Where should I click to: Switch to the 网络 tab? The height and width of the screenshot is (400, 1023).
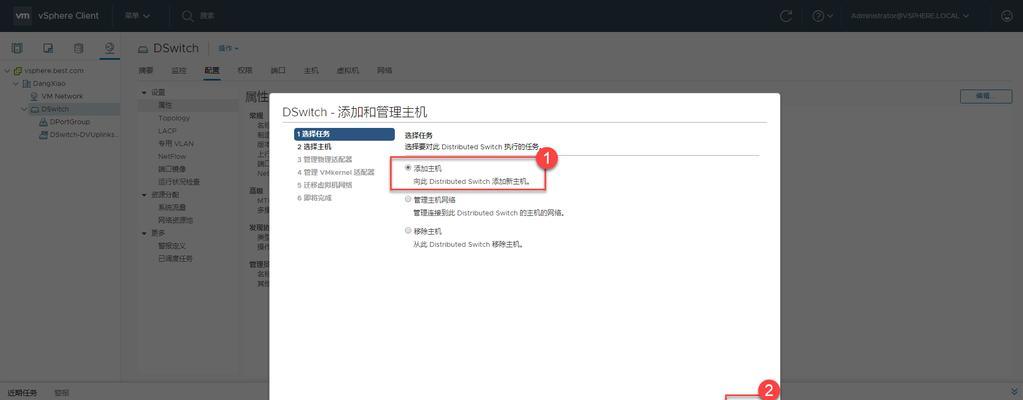click(384, 70)
